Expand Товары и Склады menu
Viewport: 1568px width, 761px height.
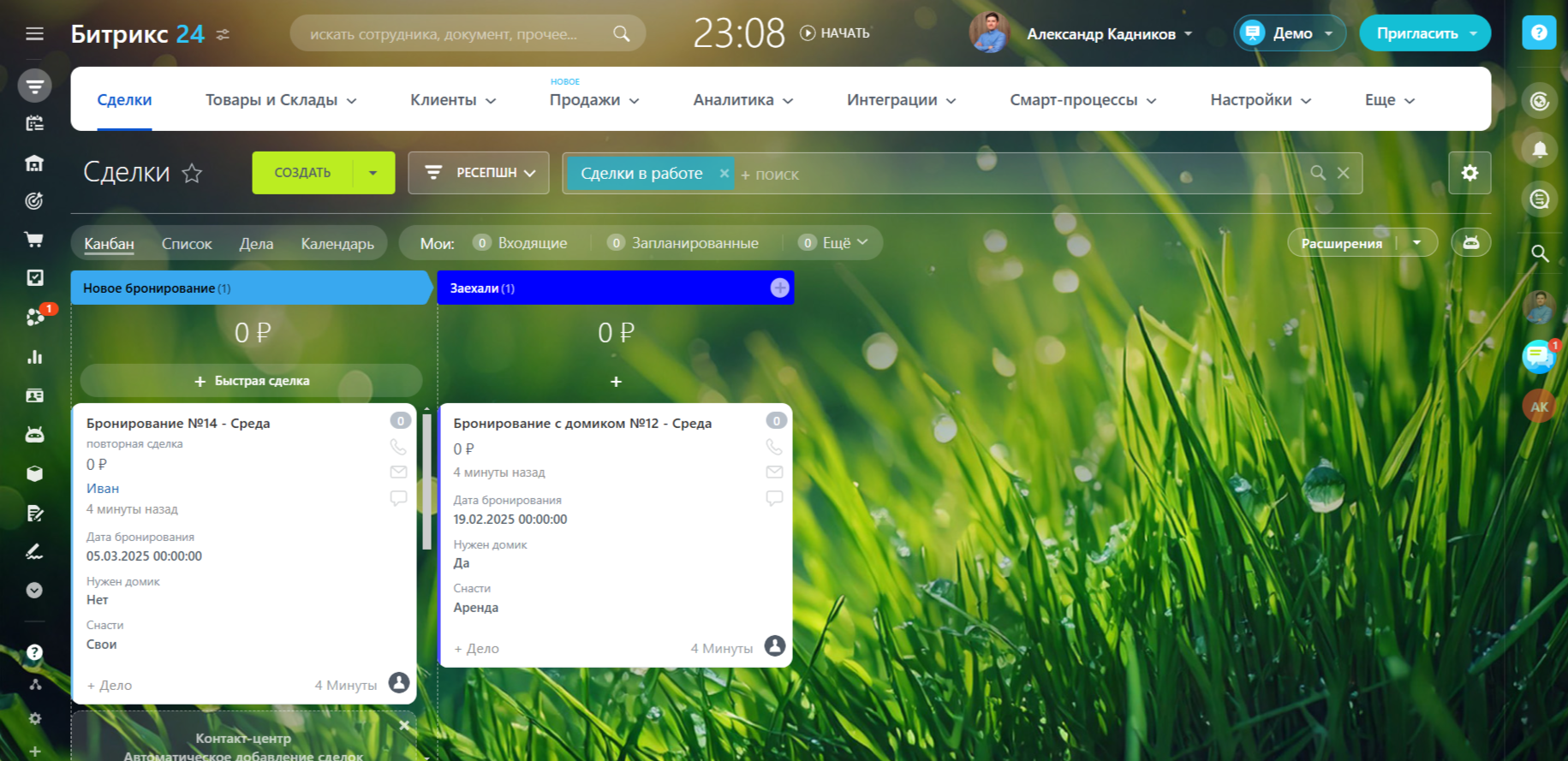[x=281, y=100]
